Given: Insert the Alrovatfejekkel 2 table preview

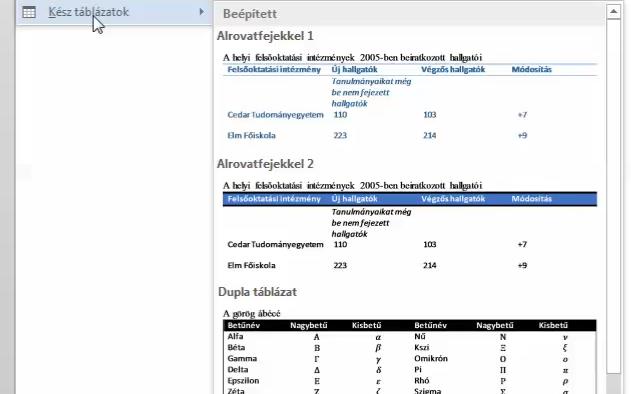Looking at the screenshot, I should pyautogui.click(x=410, y=225).
